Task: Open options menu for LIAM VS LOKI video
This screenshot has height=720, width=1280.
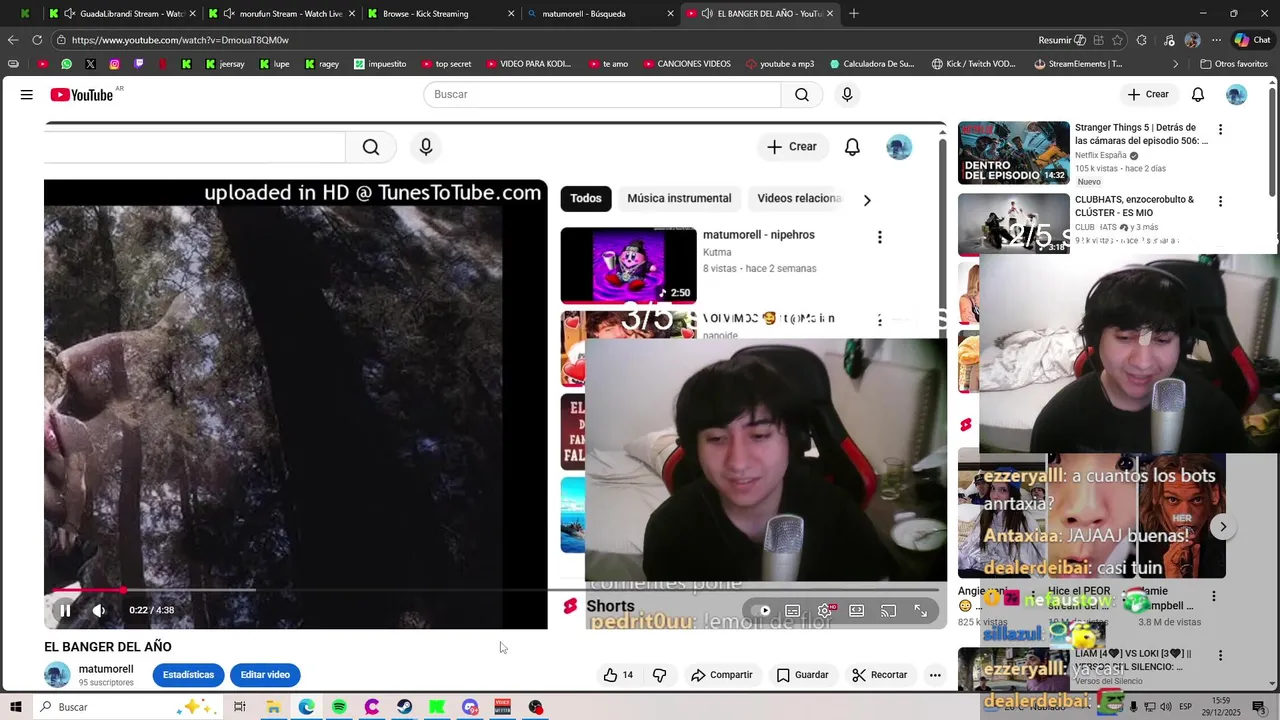Action: (1220, 655)
